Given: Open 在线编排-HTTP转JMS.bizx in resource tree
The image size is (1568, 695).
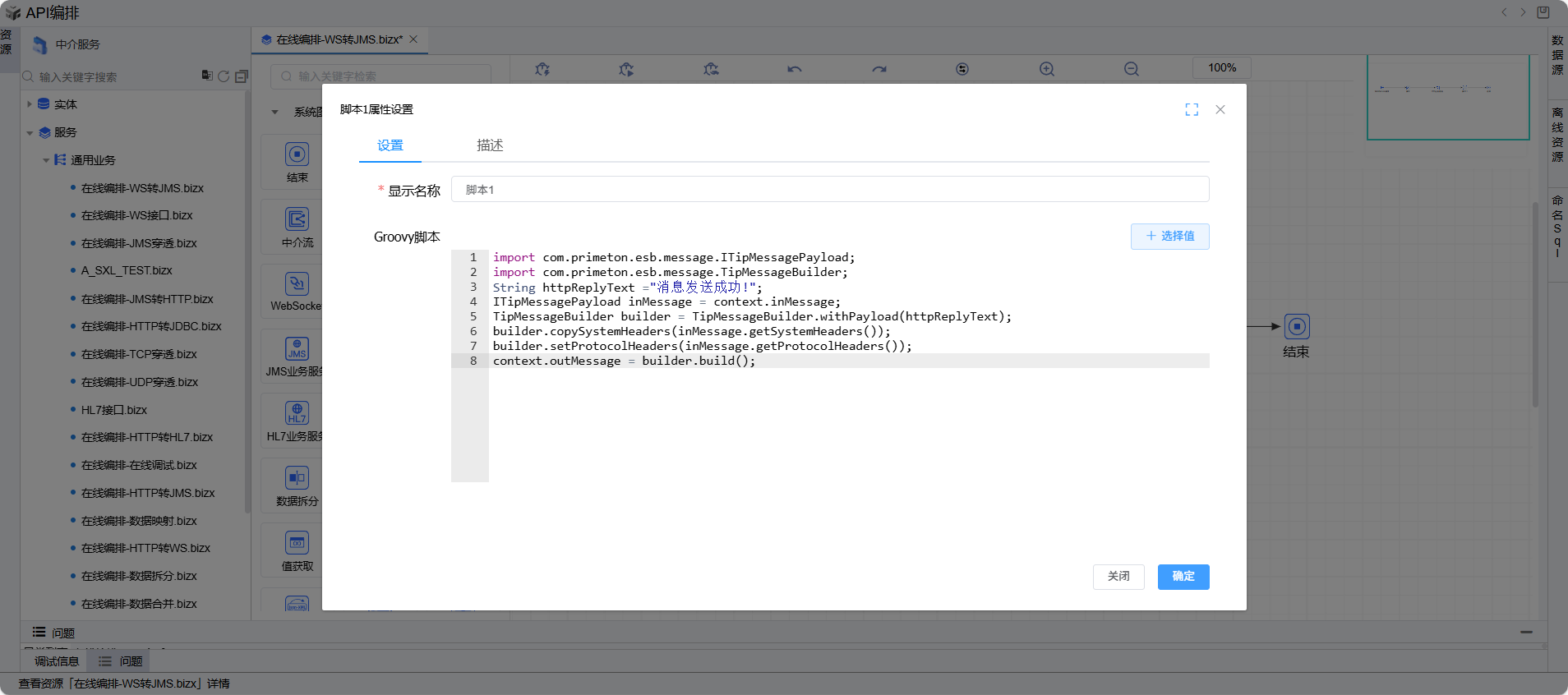Looking at the screenshot, I should [x=148, y=493].
